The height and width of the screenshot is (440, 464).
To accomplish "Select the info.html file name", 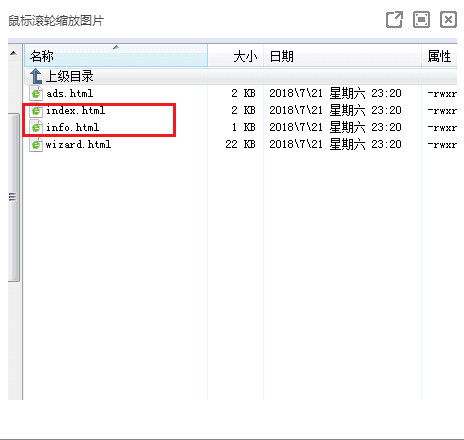I will coord(73,128).
